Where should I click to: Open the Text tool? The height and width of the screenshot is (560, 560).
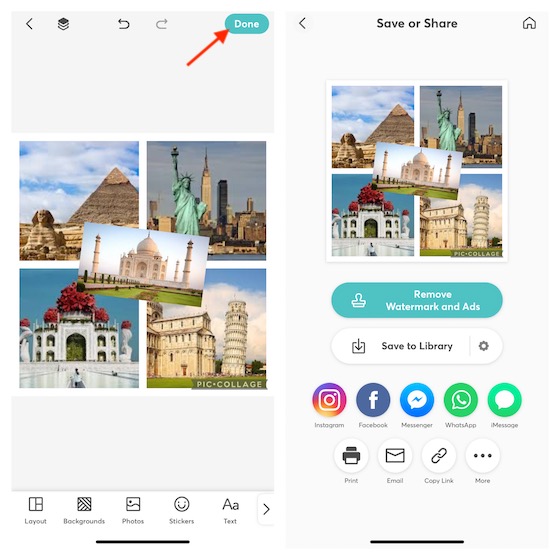tap(230, 510)
